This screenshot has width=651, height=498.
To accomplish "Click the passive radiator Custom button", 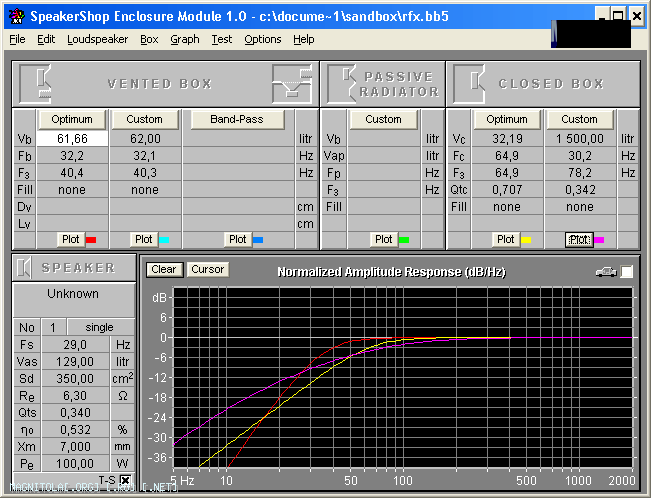I will (x=383, y=120).
